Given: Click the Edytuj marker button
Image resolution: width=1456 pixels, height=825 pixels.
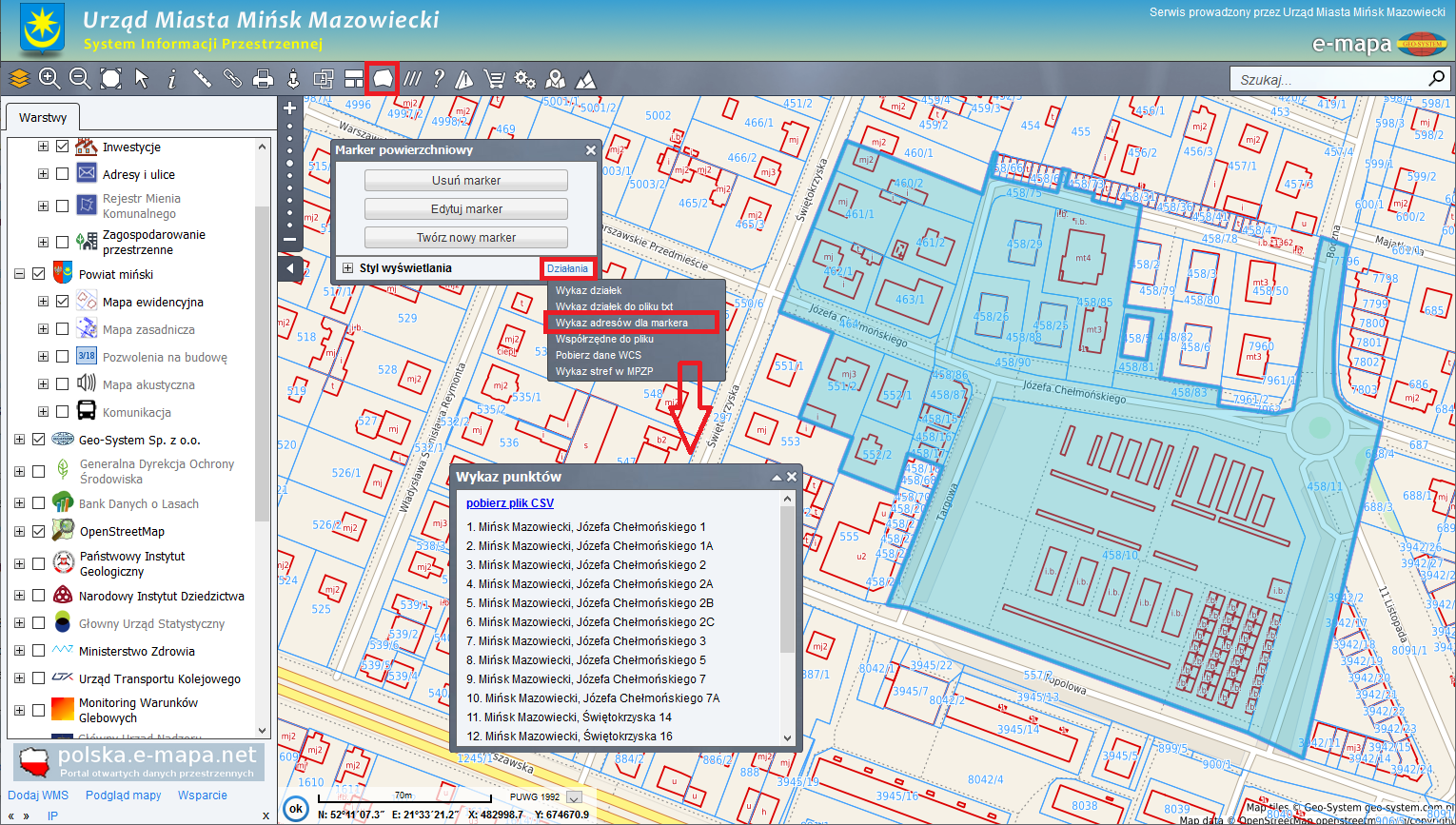Looking at the screenshot, I should (466, 209).
